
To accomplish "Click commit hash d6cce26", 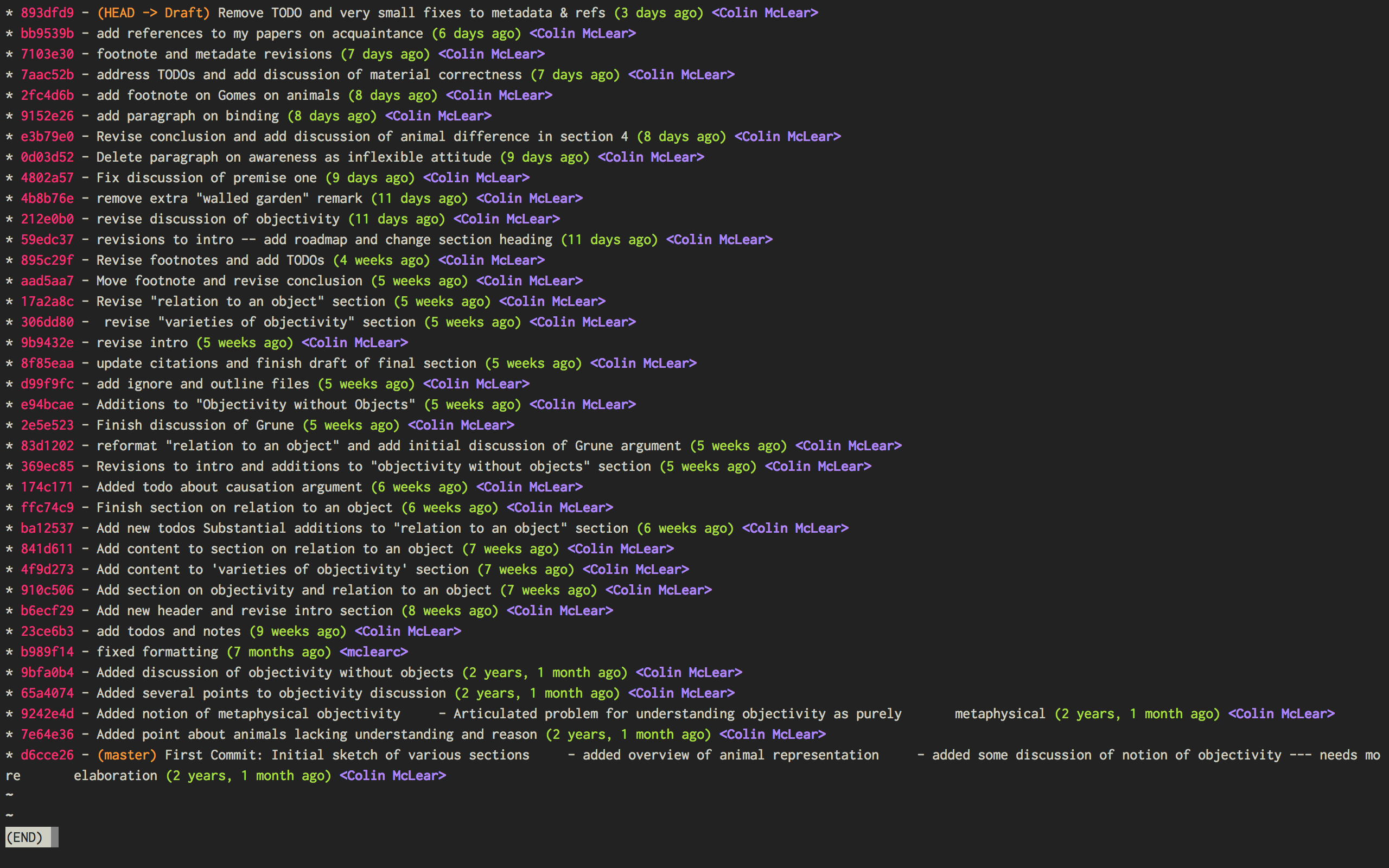I will click(x=47, y=757).
